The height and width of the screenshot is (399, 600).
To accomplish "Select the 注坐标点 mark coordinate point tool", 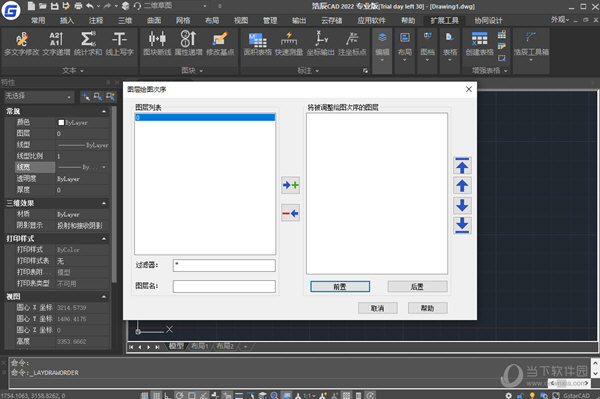I will [x=352, y=44].
